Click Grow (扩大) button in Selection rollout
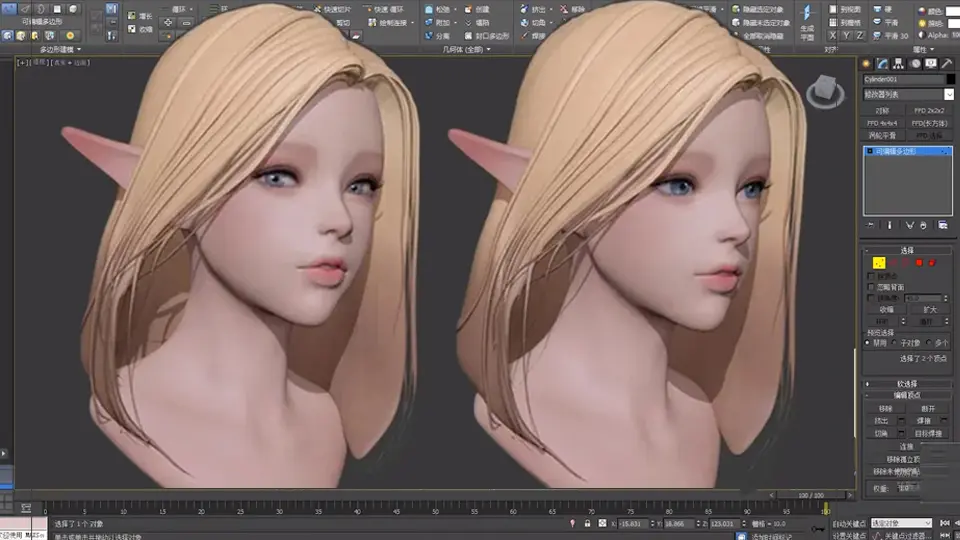 tap(930, 310)
